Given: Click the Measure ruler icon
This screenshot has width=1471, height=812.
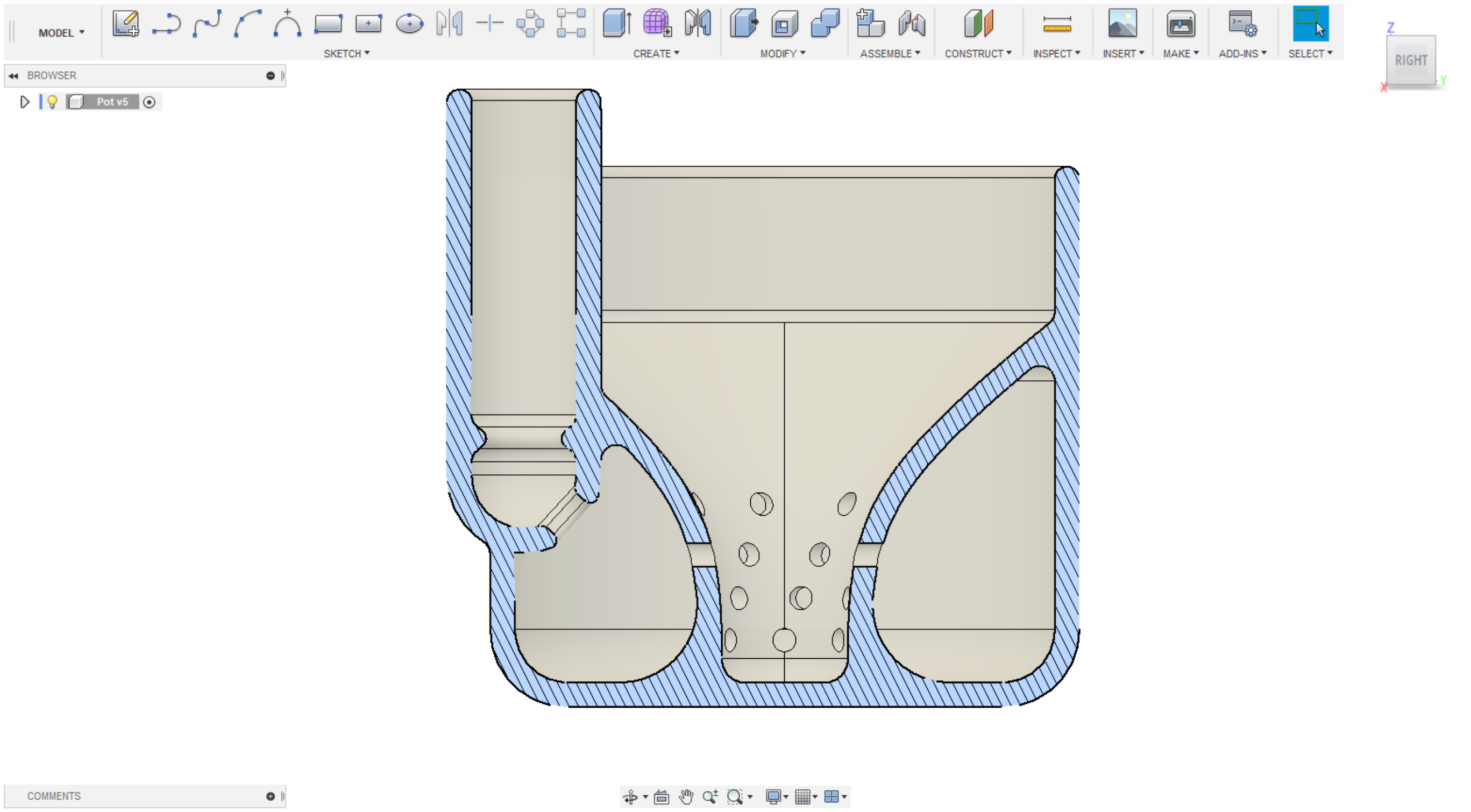Looking at the screenshot, I should pos(1056,24).
